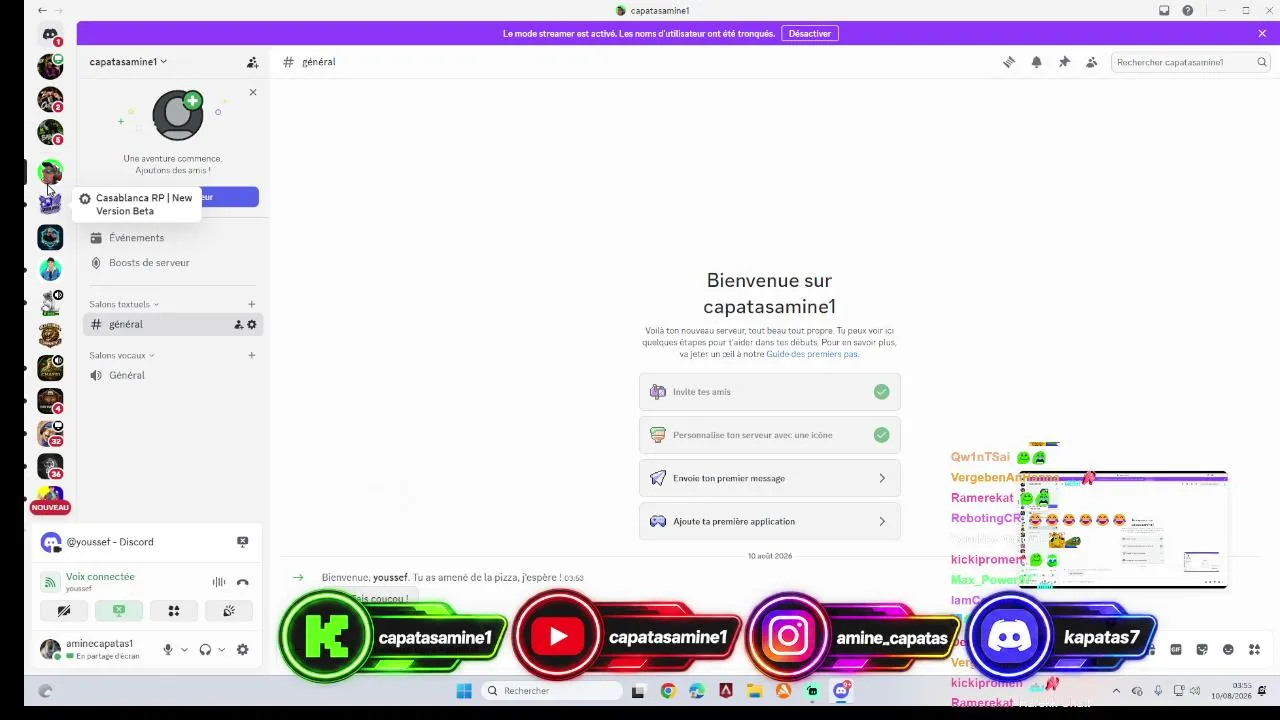Go back with the title bar arrow

(x=42, y=10)
